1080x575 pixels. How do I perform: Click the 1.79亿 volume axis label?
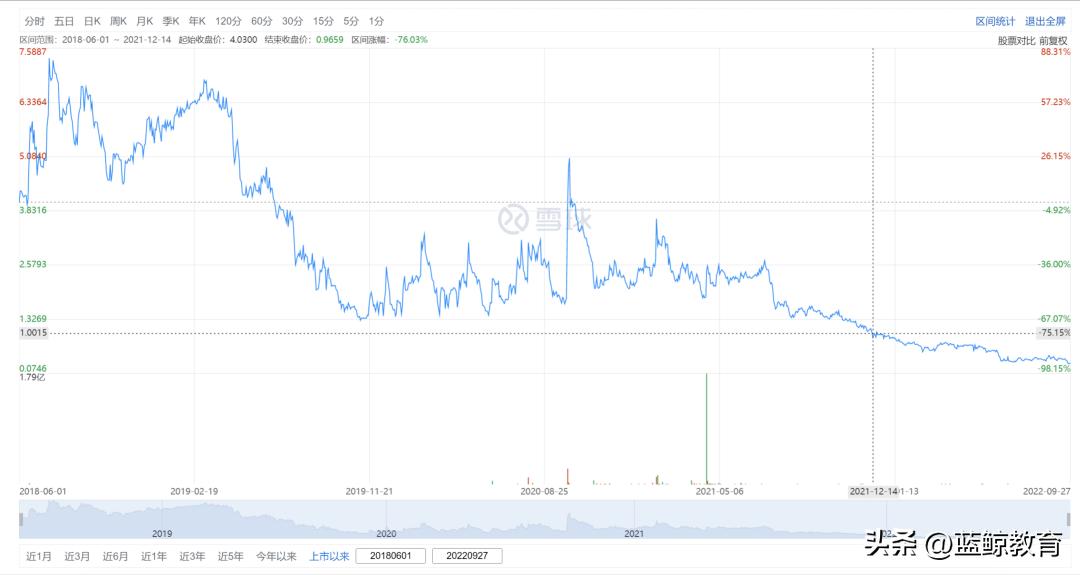click(32, 377)
